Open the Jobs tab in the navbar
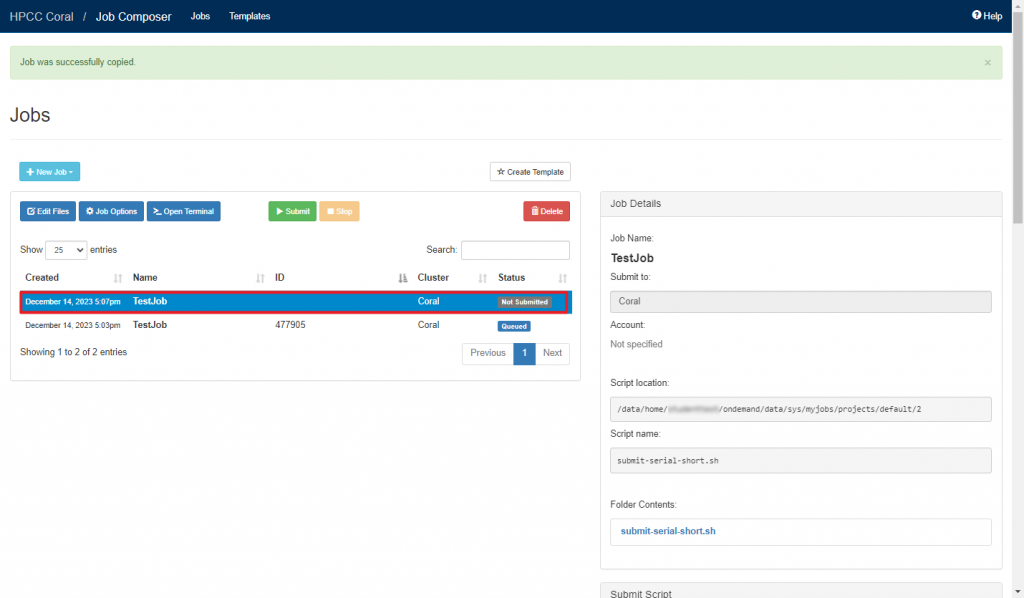Viewport: 1024px width, 598px height. tap(199, 16)
